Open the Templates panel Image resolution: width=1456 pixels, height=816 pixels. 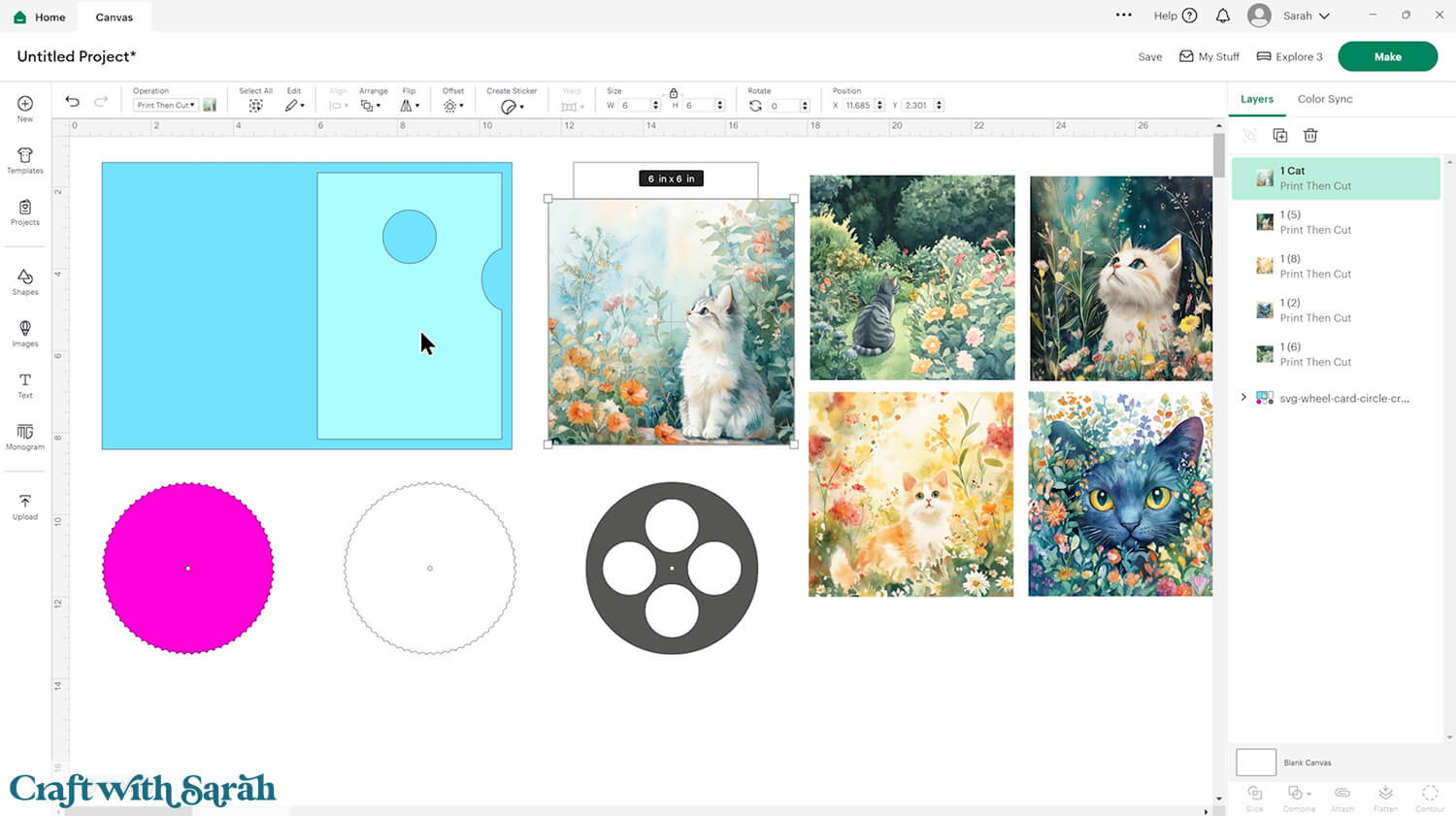pos(25,160)
